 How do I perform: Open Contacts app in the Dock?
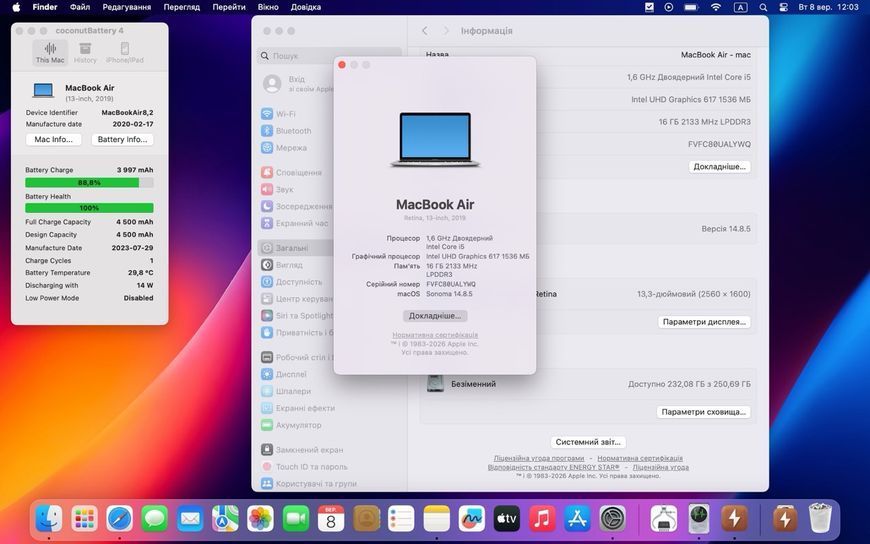coord(366,520)
